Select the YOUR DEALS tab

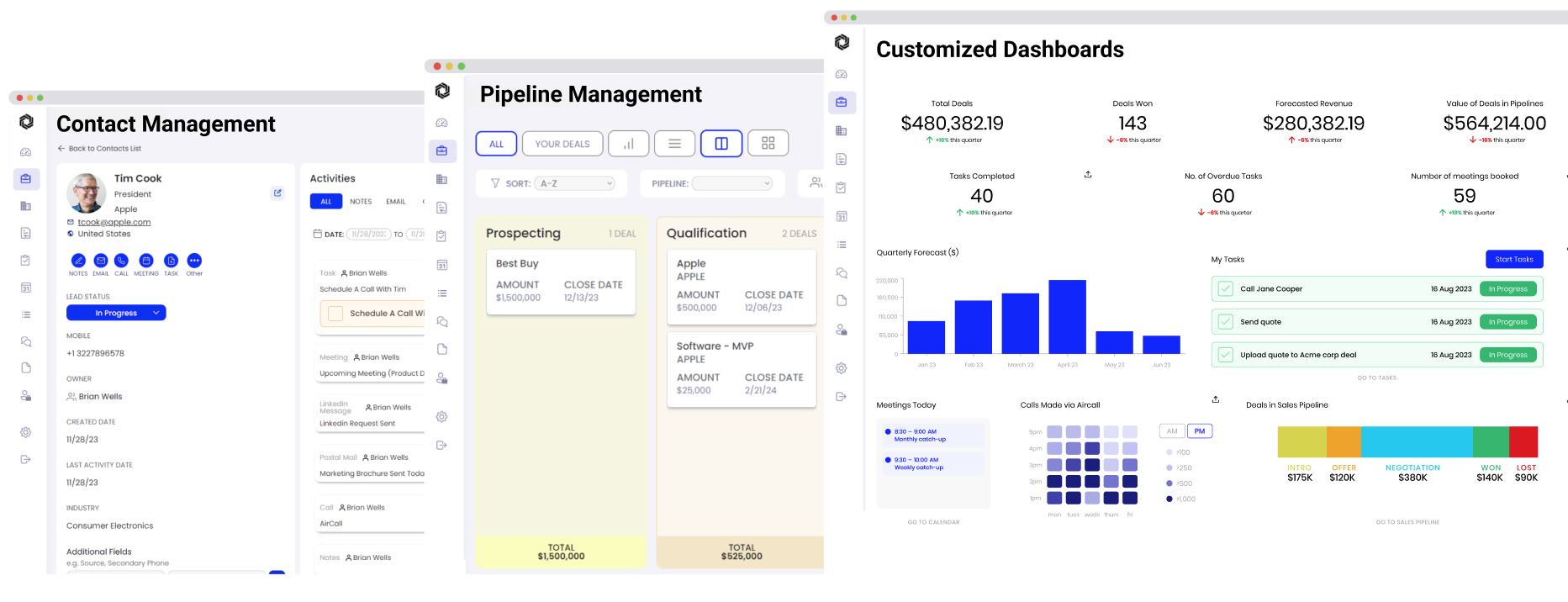[562, 144]
